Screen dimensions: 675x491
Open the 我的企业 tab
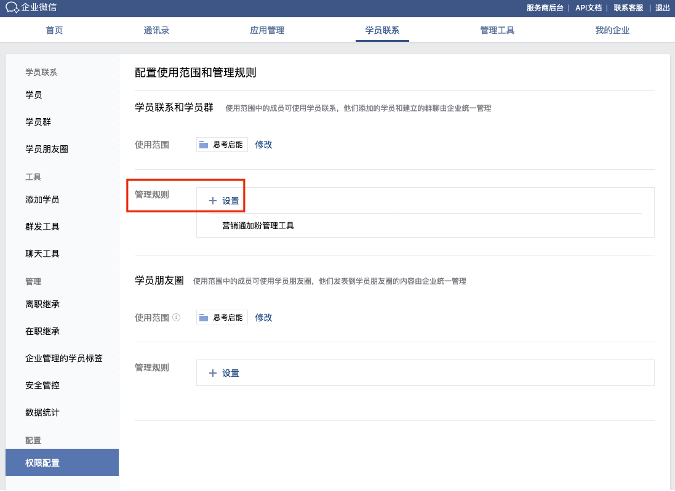(612, 30)
